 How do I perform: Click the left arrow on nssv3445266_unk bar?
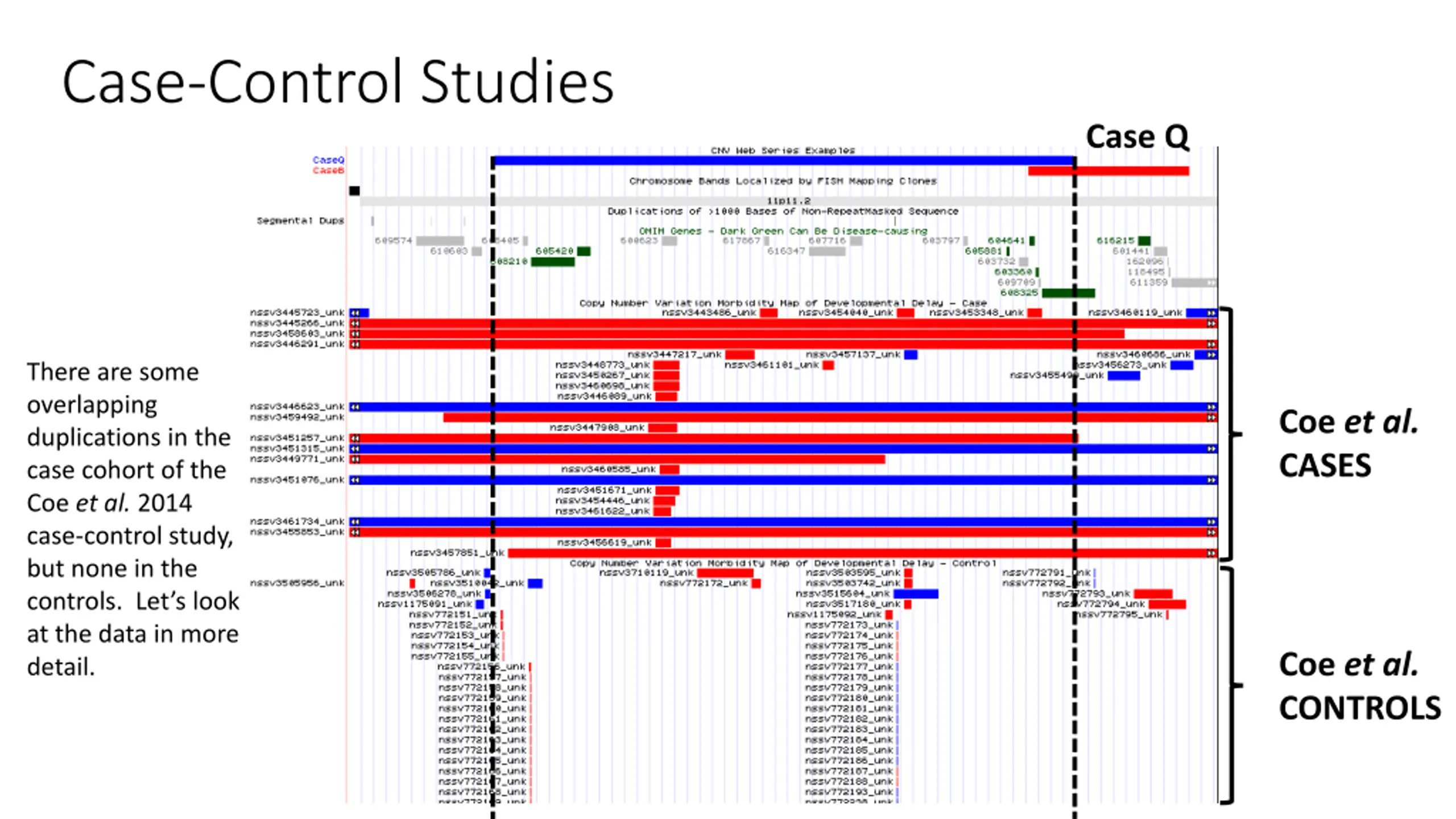click(354, 323)
